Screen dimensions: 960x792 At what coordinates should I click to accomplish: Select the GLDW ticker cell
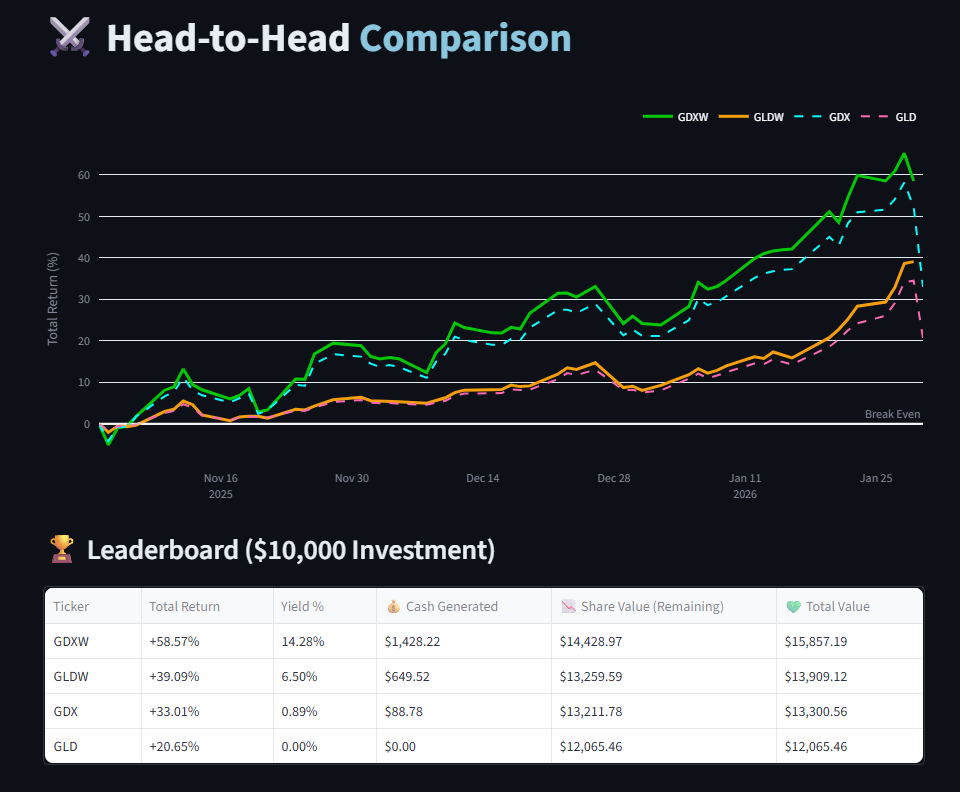point(93,676)
